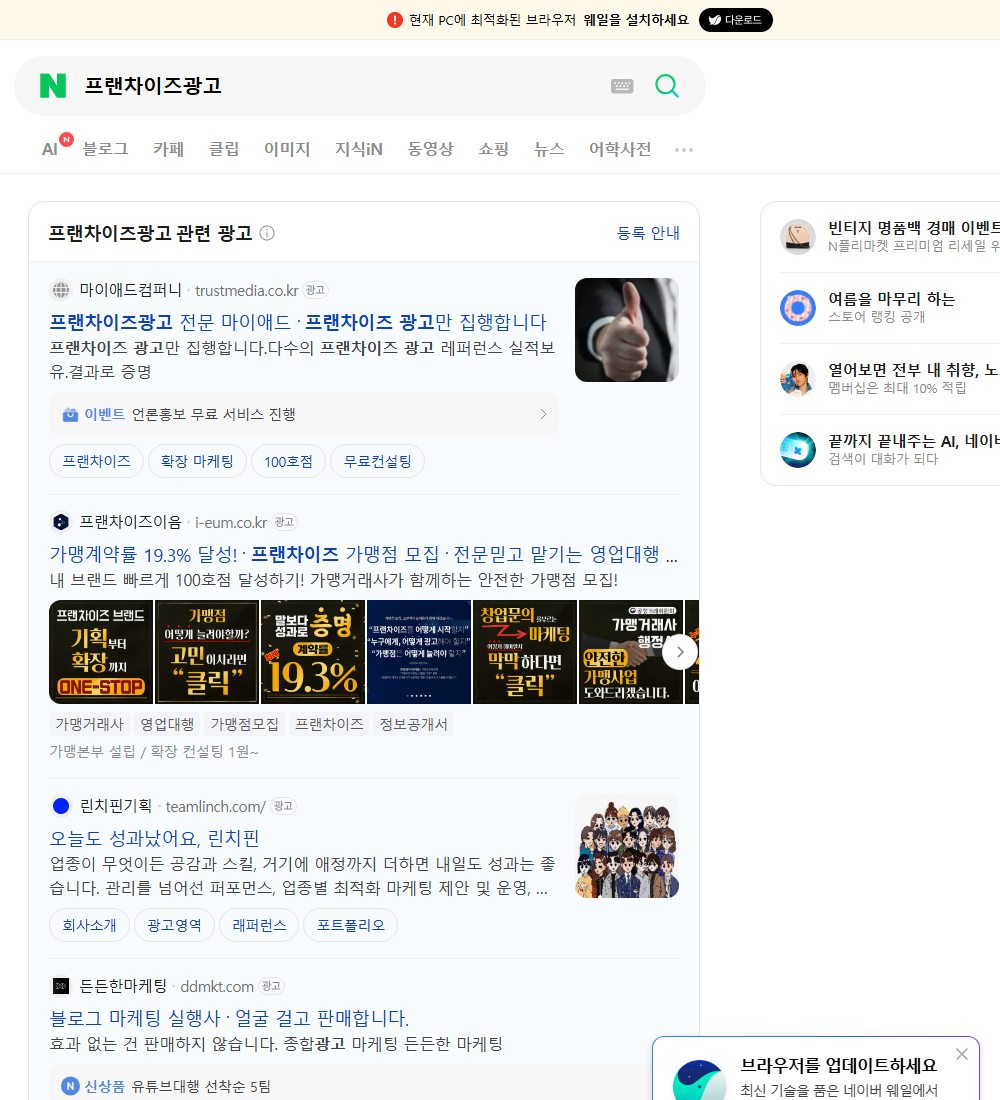This screenshot has width=1000, height=1100.
Task: Open the ONE-STOP 기획부터 확장까지 banner image
Action: [x=101, y=652]
